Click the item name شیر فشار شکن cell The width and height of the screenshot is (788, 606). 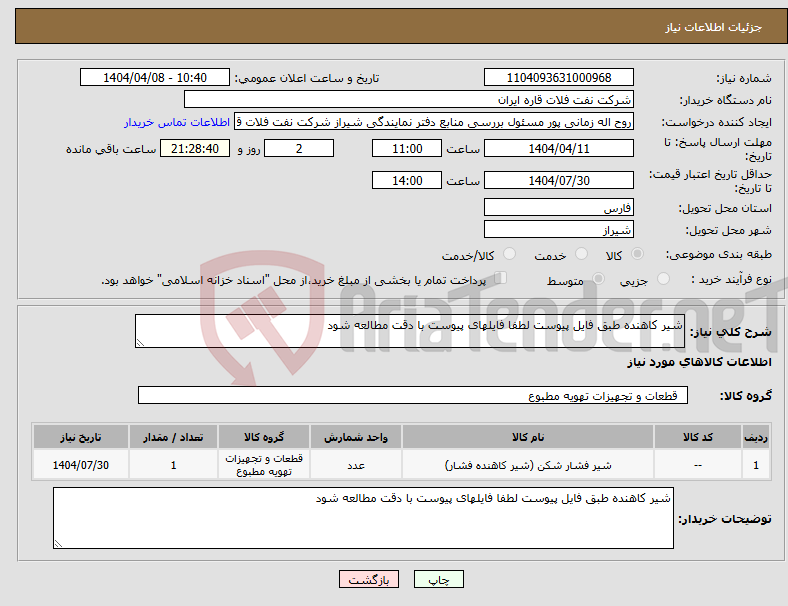pos(528,465)
